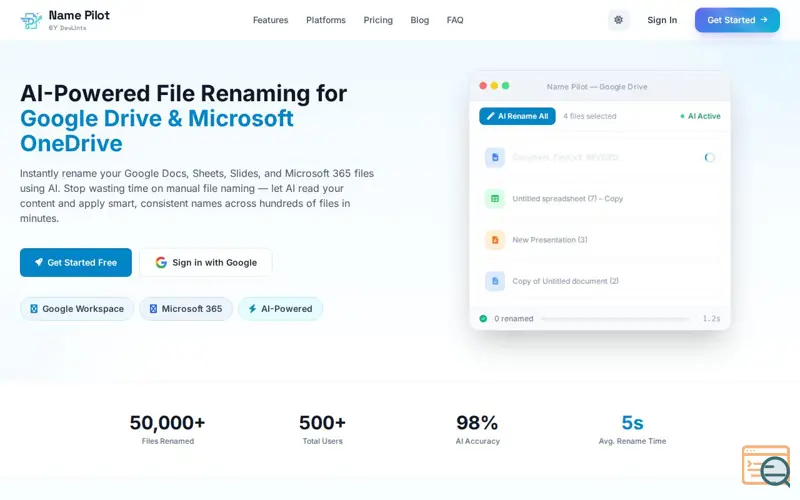Click the lightning bolt icon on AI-Powered
This screenshot has height=500, width=800.
coord(252,309)
